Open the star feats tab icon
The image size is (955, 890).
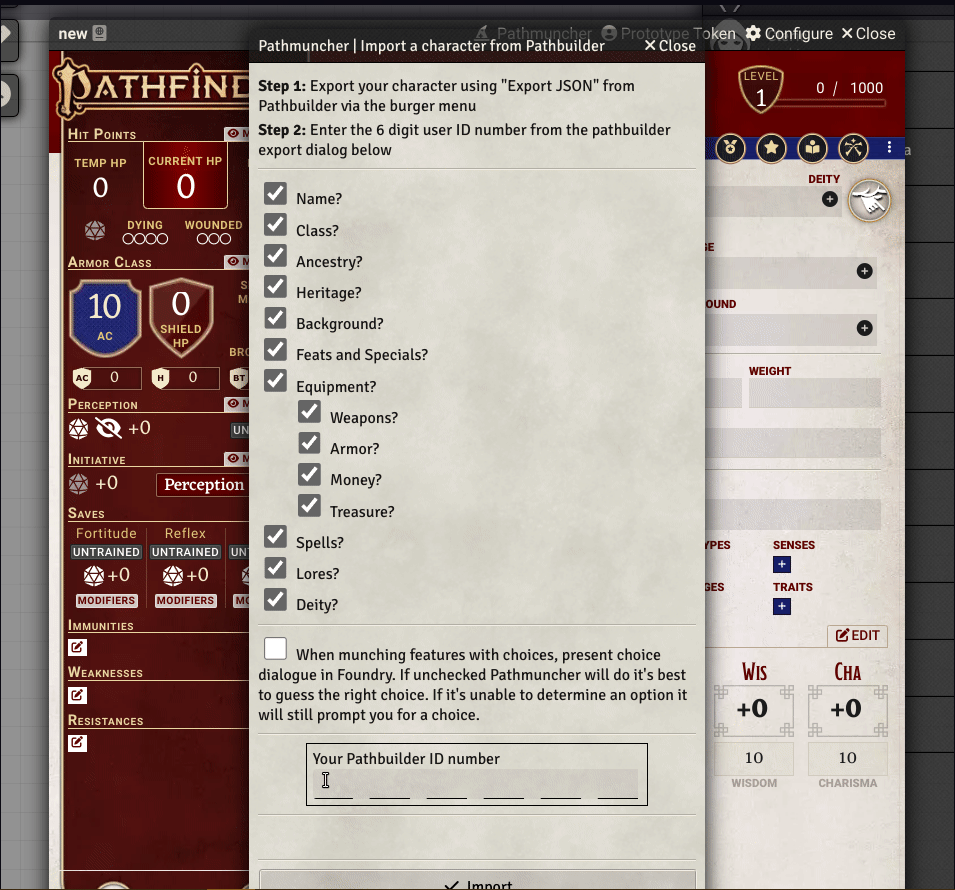click(x=772, y=148)
